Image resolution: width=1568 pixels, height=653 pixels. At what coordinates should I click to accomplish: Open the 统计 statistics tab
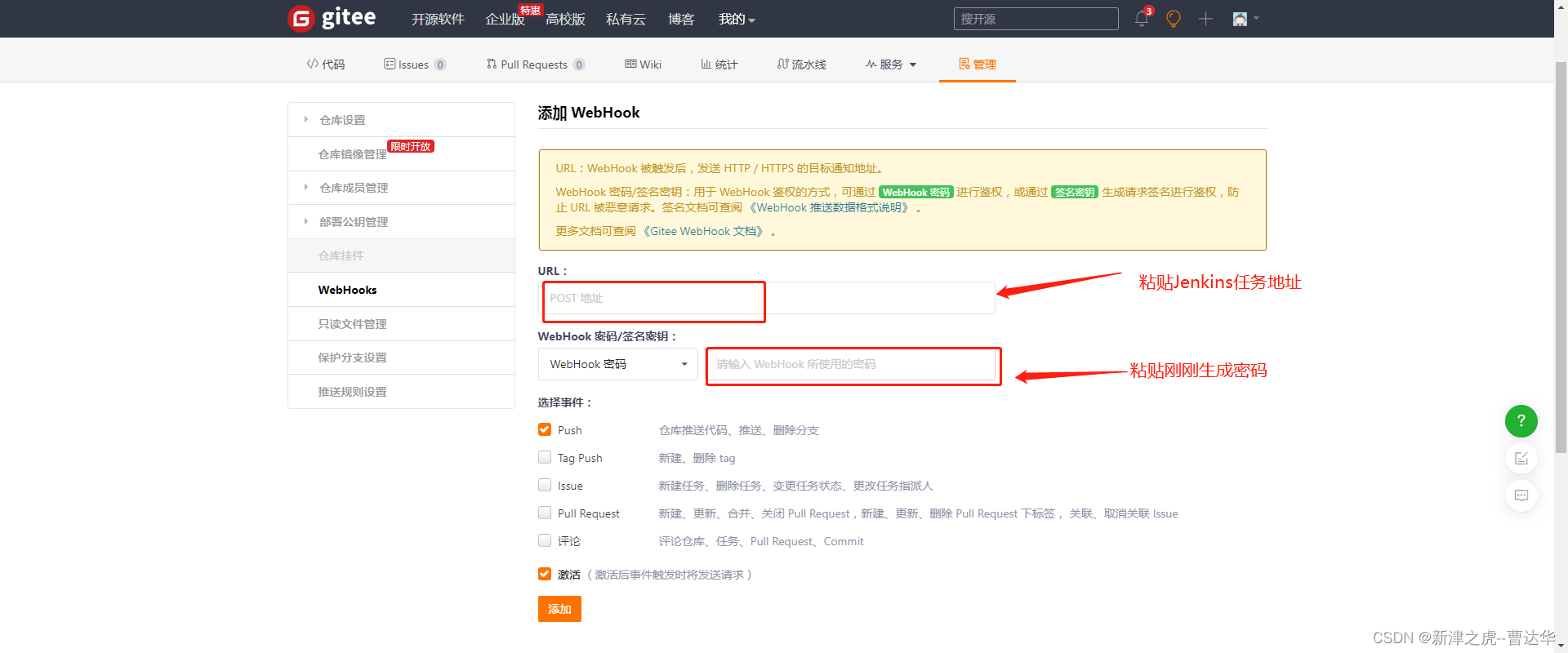(x=719, y=64)
